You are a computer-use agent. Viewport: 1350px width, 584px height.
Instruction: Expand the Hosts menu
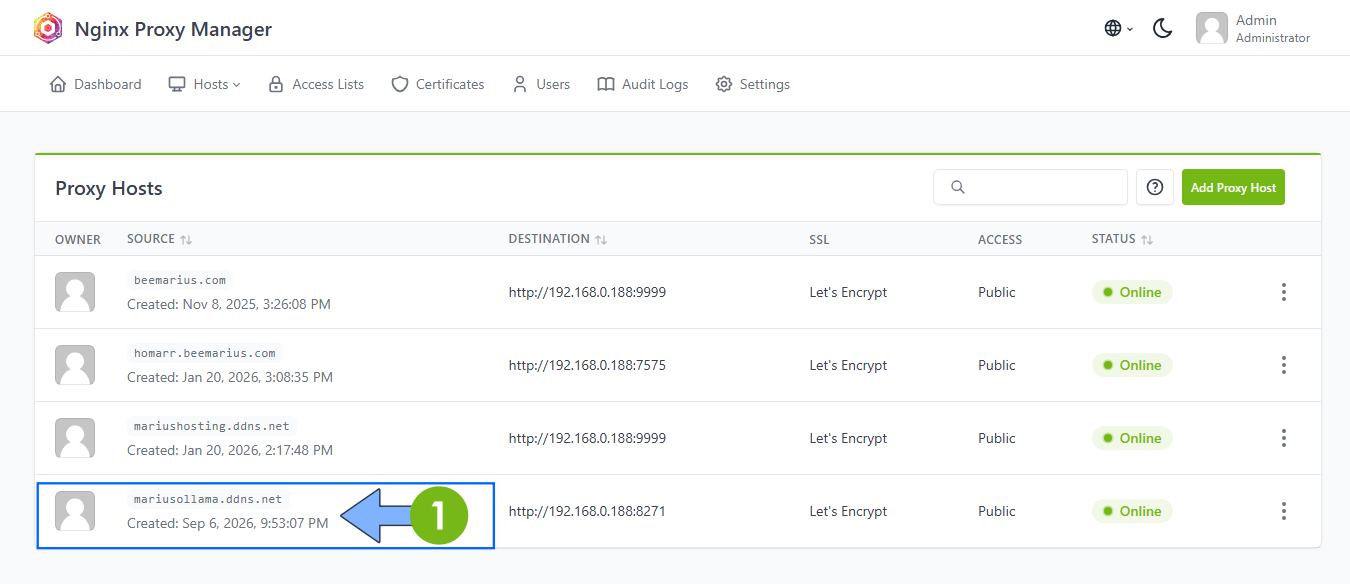(x=204, y=84)
